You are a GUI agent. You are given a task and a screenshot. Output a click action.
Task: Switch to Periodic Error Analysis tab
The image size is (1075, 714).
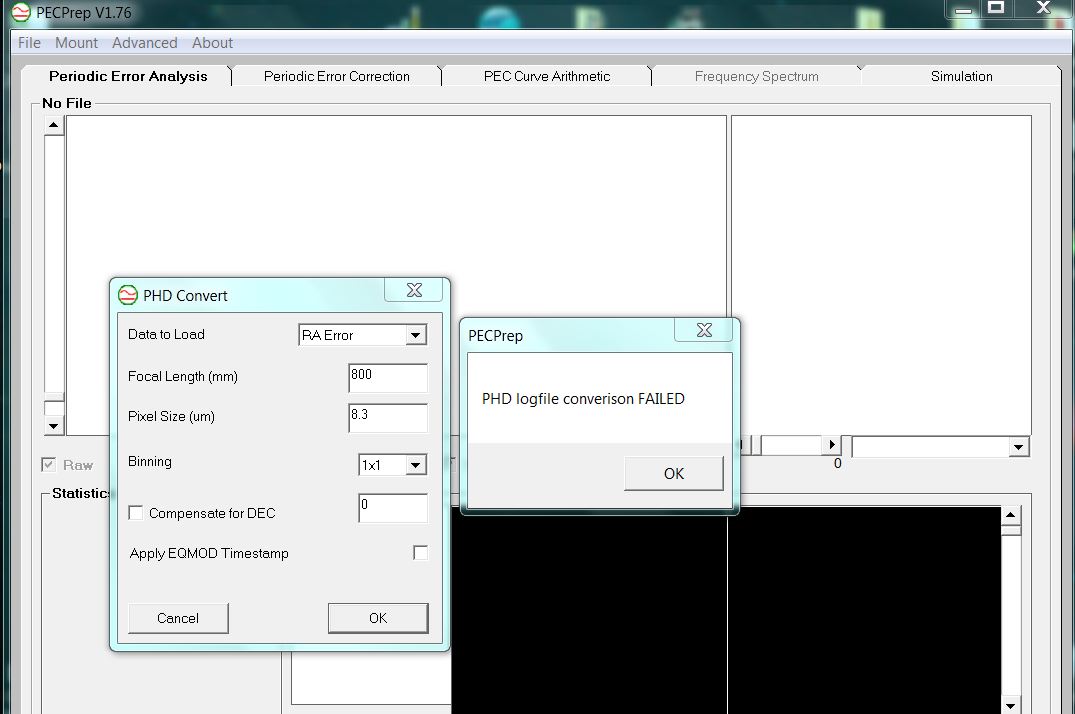coord(128,76)
